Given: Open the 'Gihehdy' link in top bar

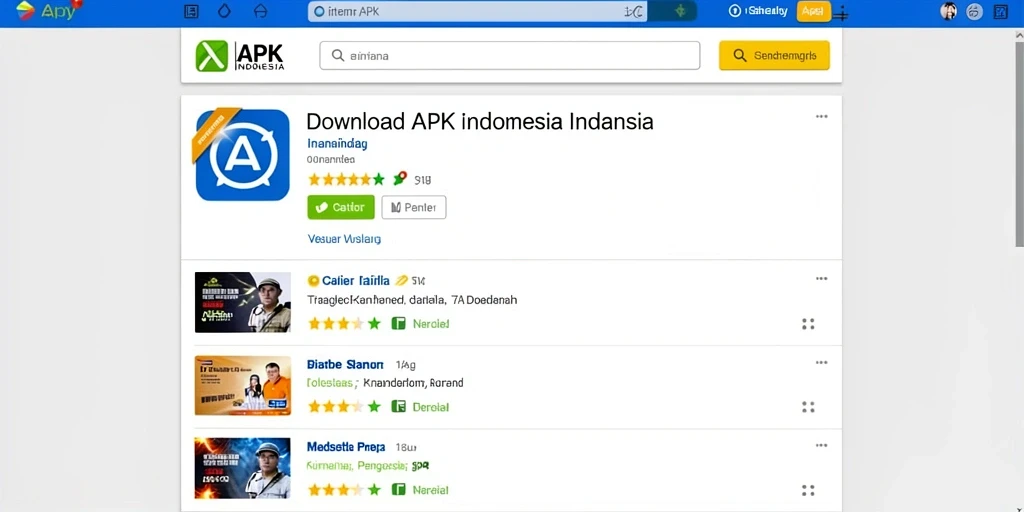Looking at the screenshot, I should pos(758,11).
